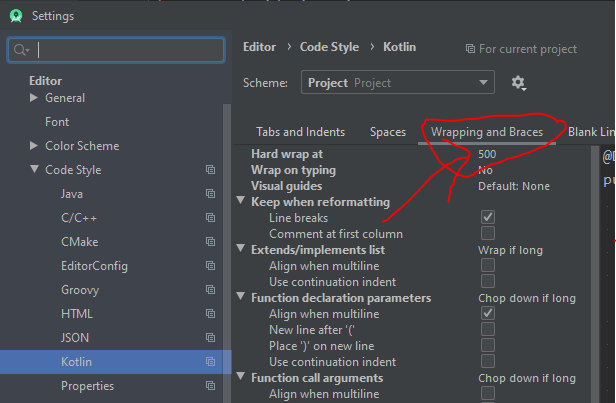The image size is (616, 403).
Task: Open the Scheme Project dropdown
Action: coord(397,83)
